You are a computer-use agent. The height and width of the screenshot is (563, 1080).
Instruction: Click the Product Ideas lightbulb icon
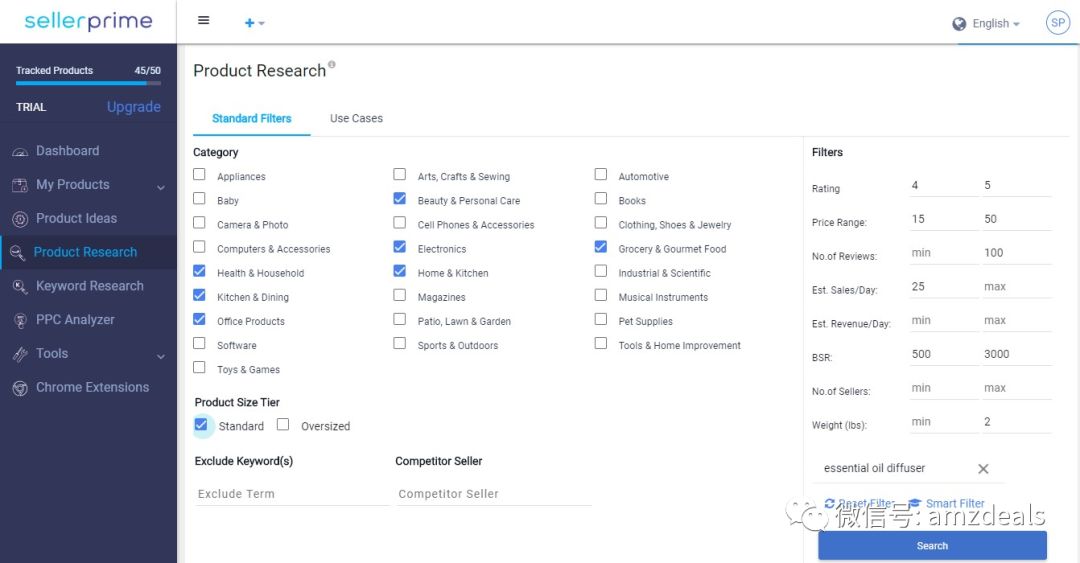[x=20, y=219]
